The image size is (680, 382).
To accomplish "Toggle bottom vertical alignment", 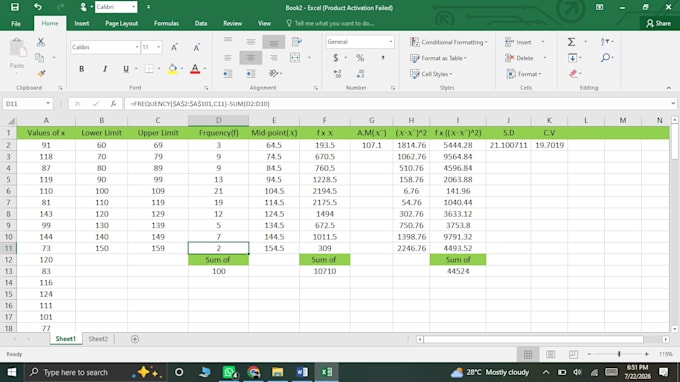I will click(x=273, y=42).
